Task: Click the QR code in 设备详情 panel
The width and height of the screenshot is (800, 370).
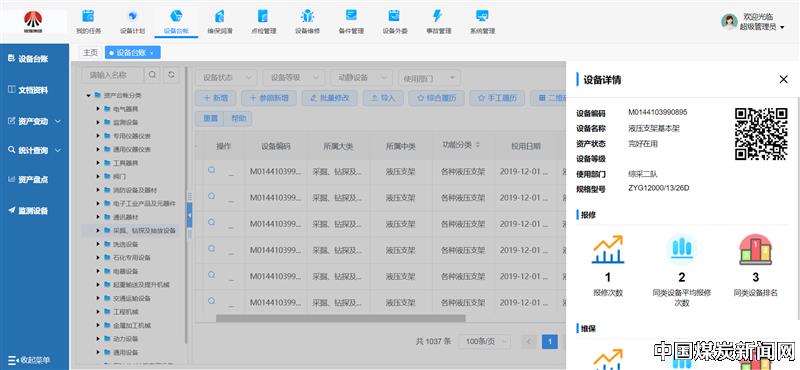Action: 761,134
